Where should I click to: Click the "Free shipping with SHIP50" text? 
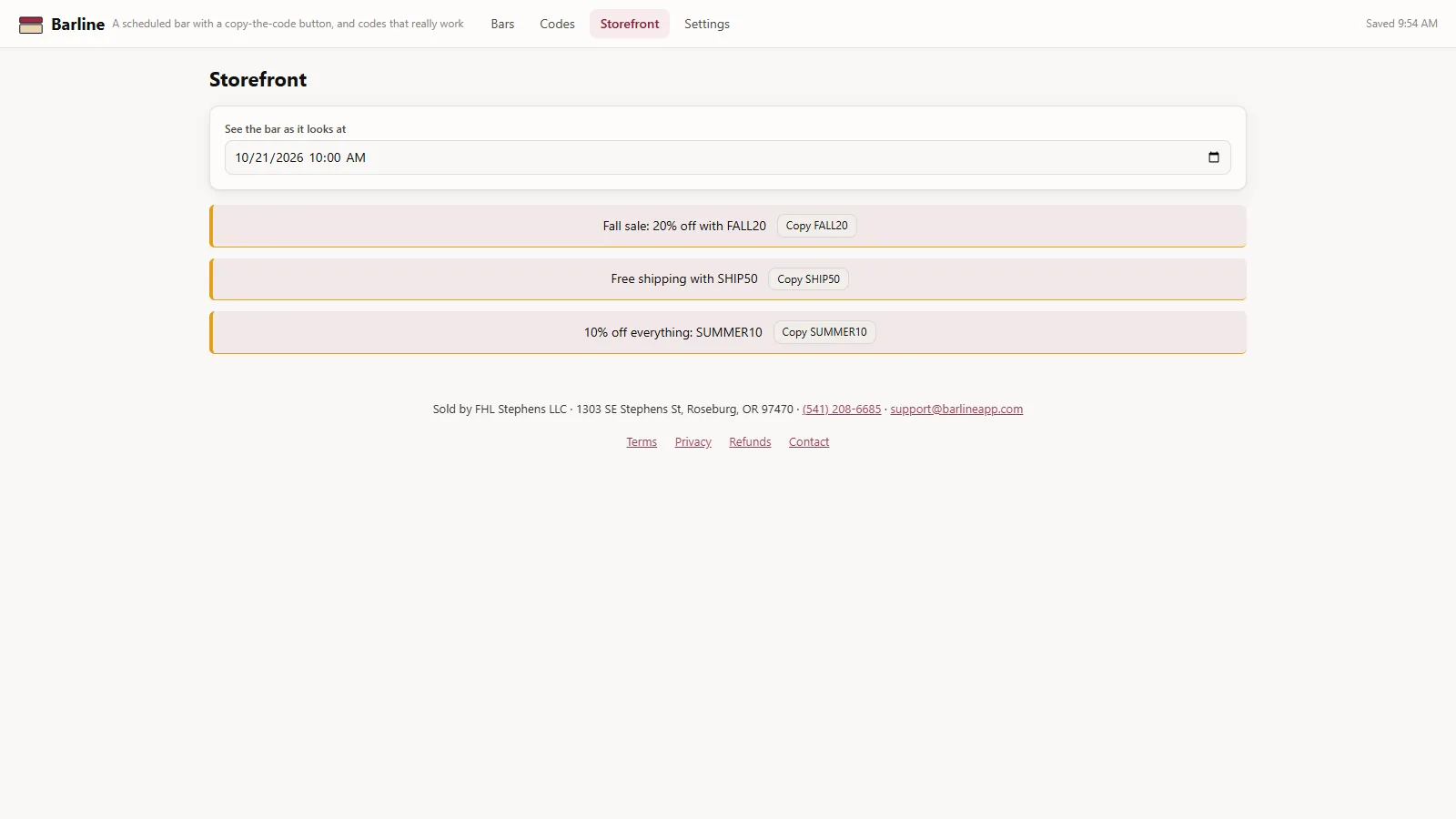pyautogui.click(x=684, y=279)
